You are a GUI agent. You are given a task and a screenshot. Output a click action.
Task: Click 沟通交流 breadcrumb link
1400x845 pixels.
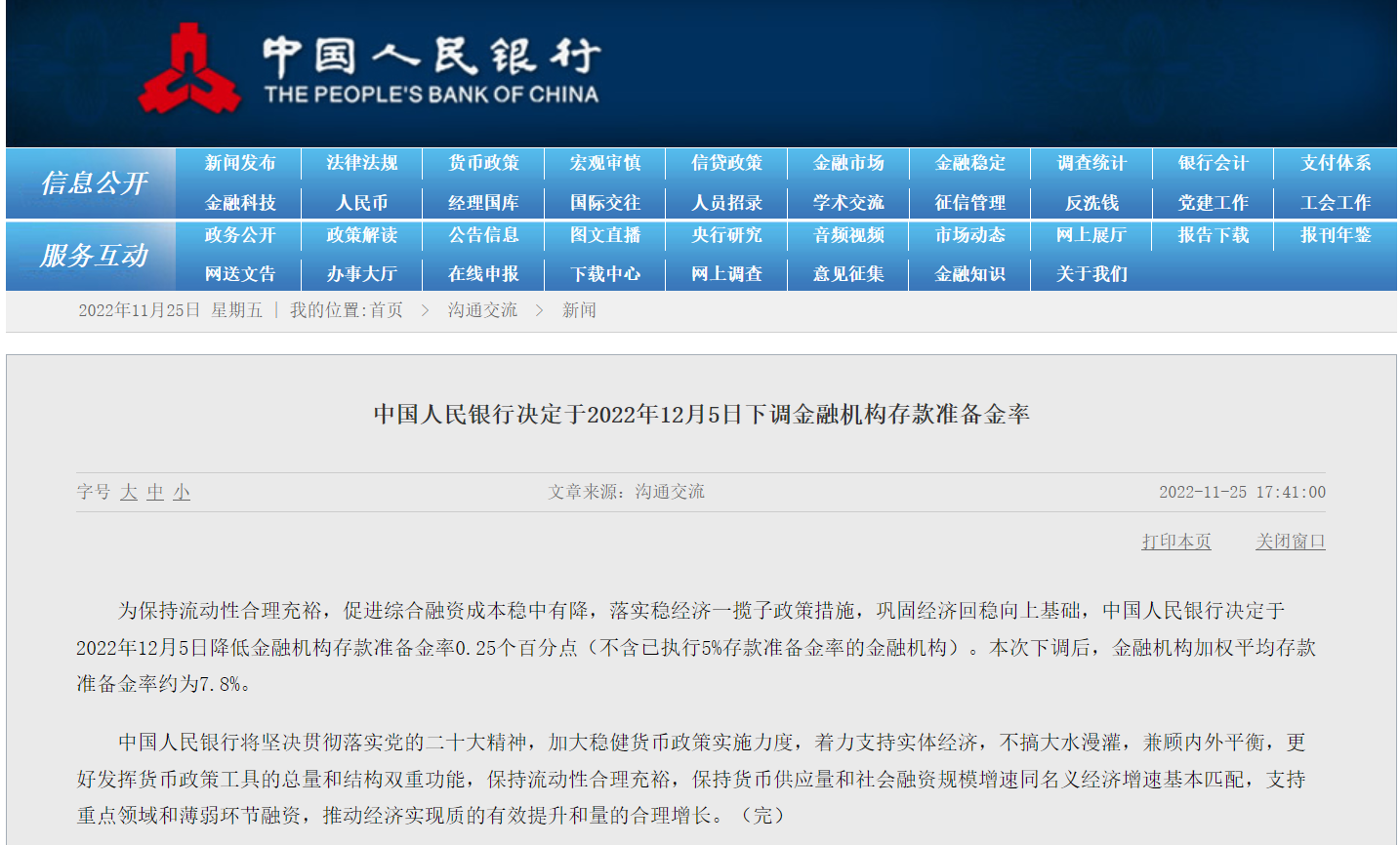482,310
